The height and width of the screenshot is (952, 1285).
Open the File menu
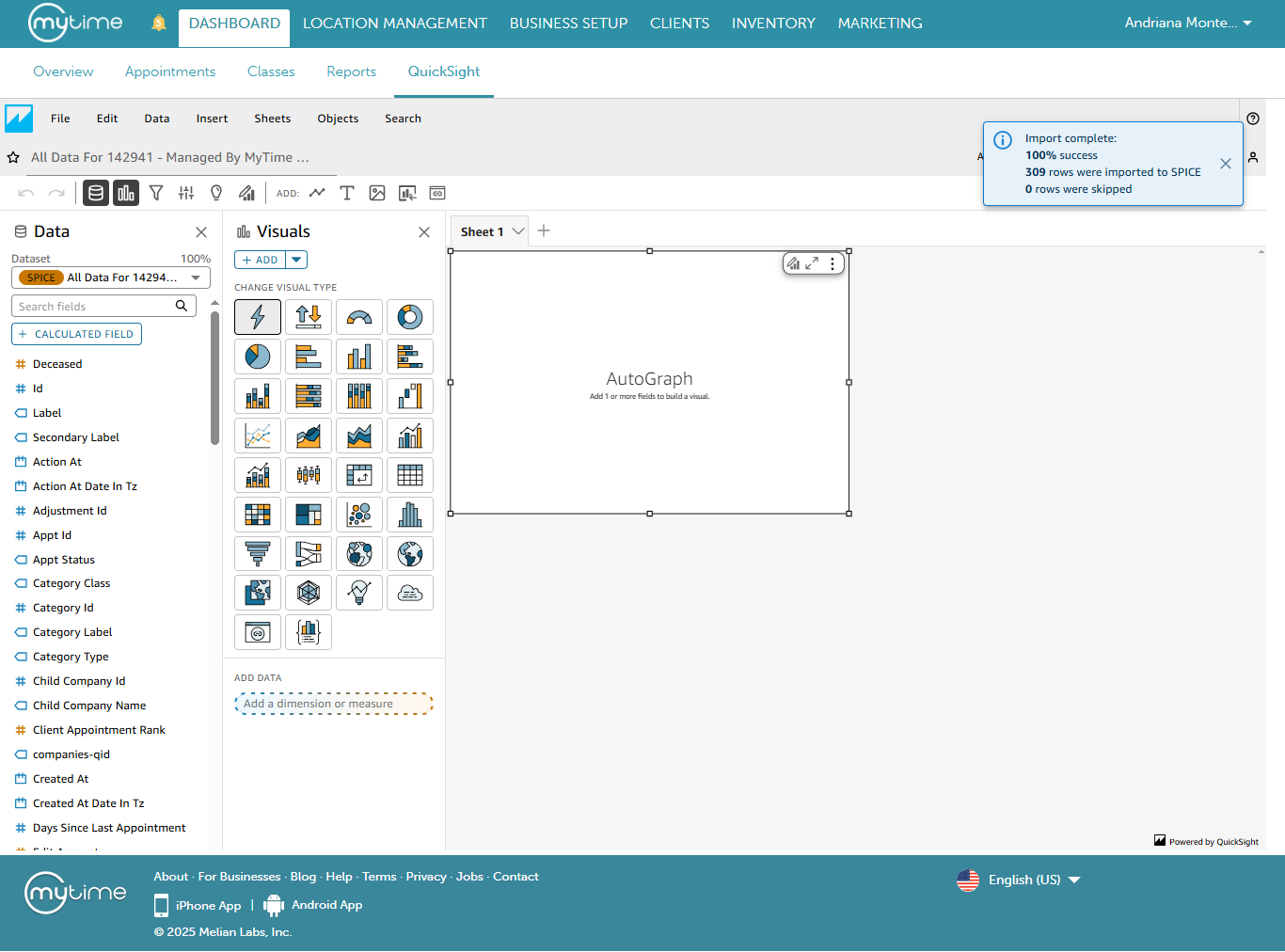click(x=60, y=119)
